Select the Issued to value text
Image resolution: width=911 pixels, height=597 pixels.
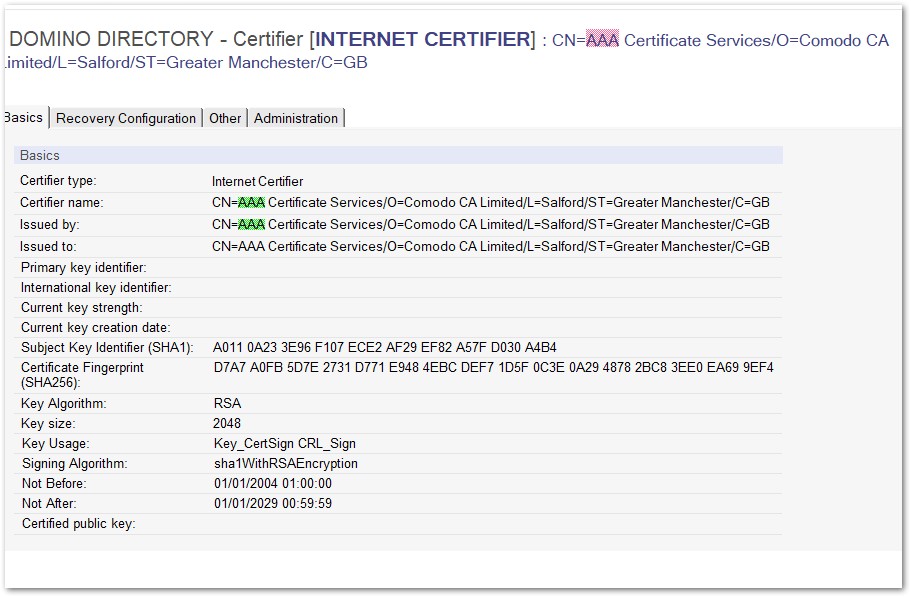[x=490, y=247]
